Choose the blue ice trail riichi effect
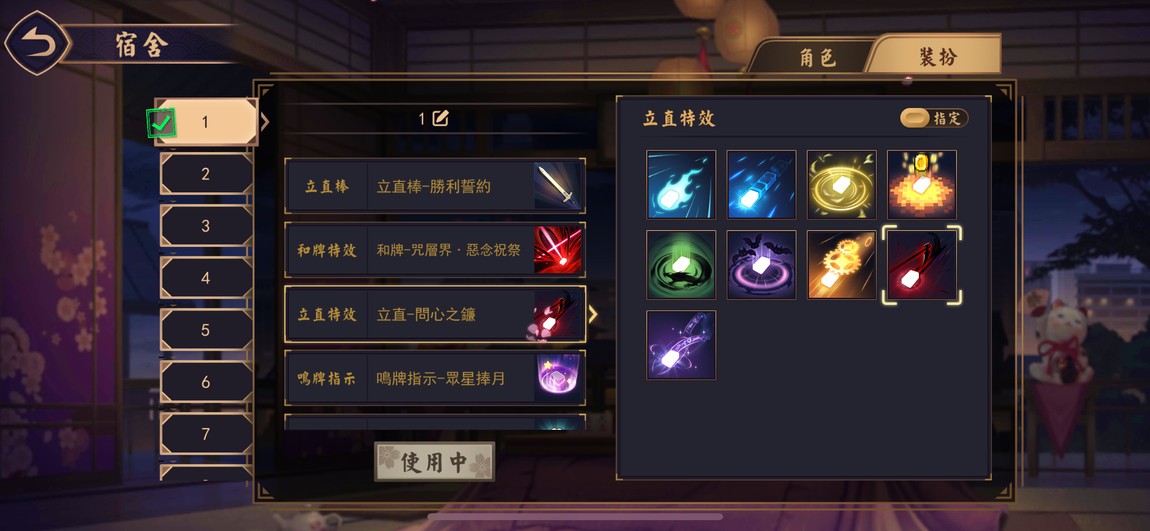The image size is (1150, 531). tap(761, 185)
